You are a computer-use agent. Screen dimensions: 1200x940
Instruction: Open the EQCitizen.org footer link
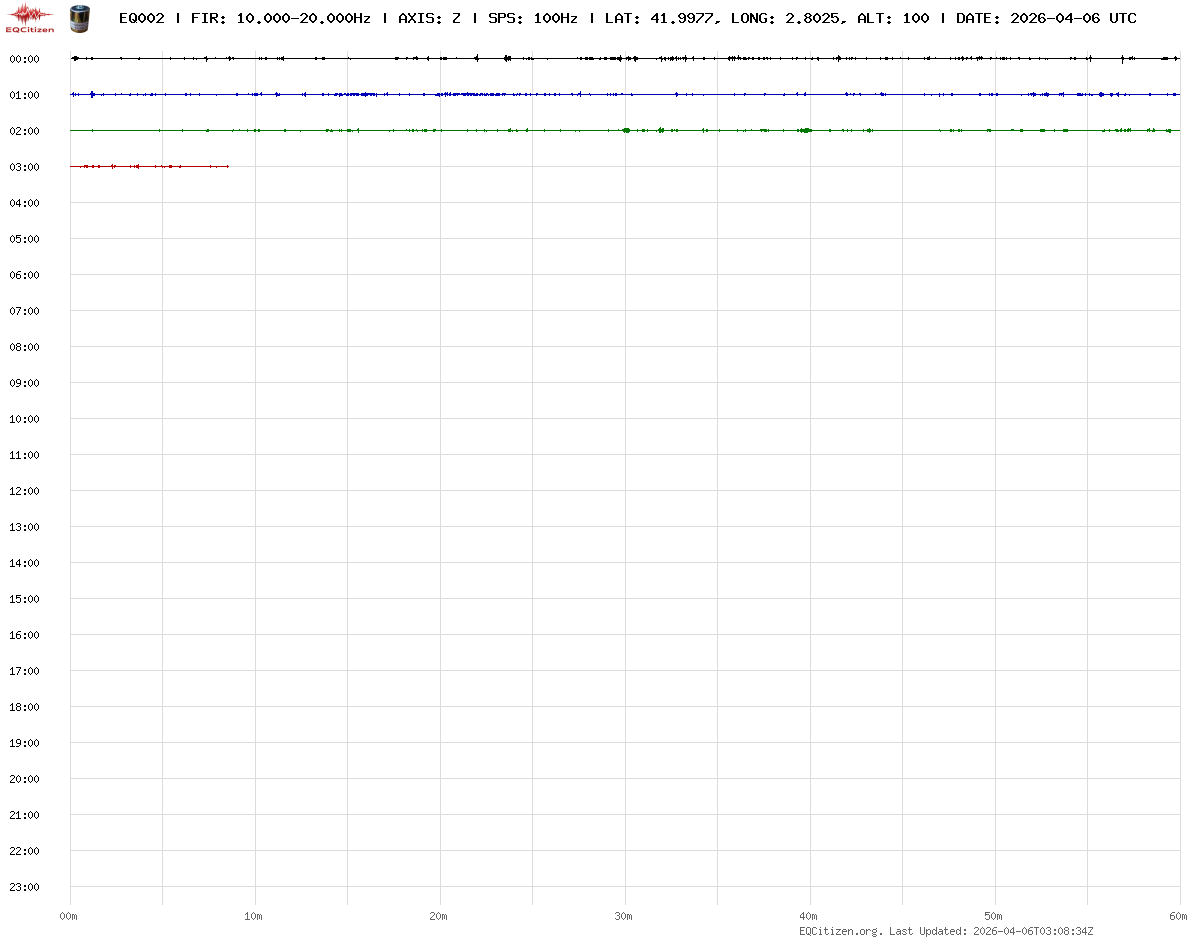point(840,931)
